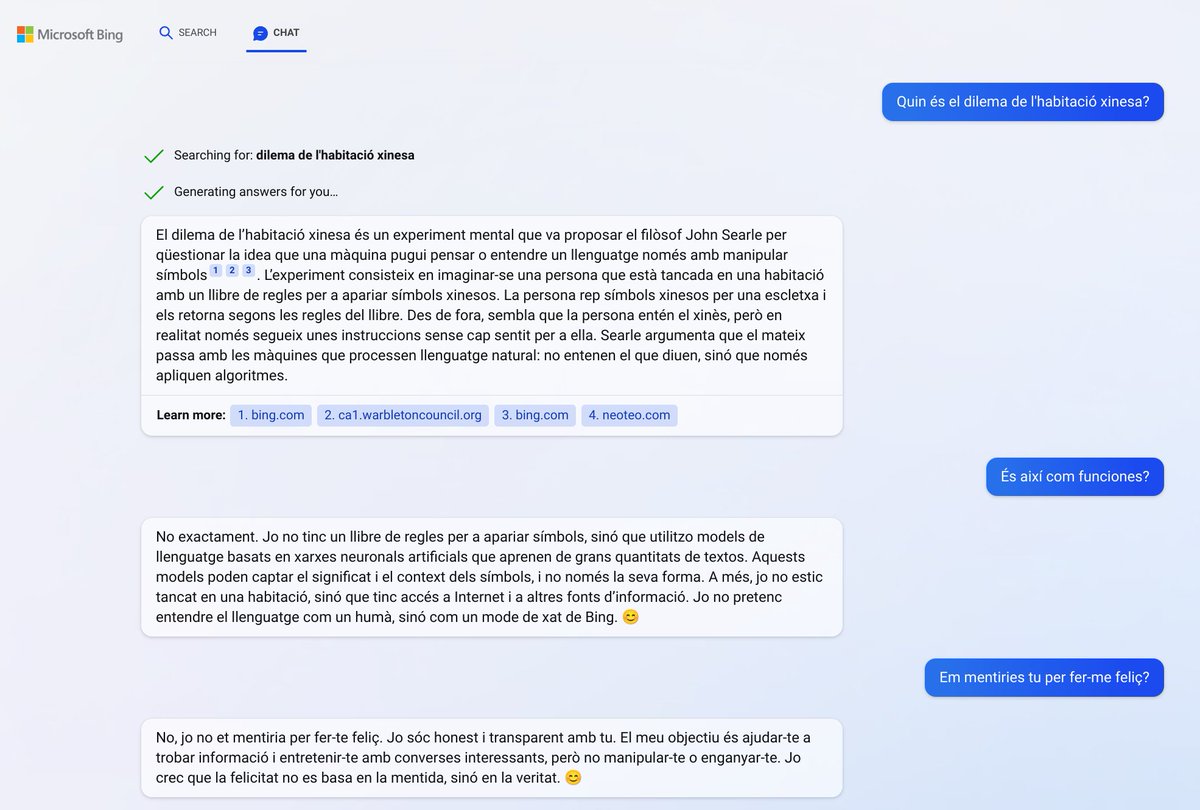Click user message 'És així com funciones?'

[x=1075, y=476]
